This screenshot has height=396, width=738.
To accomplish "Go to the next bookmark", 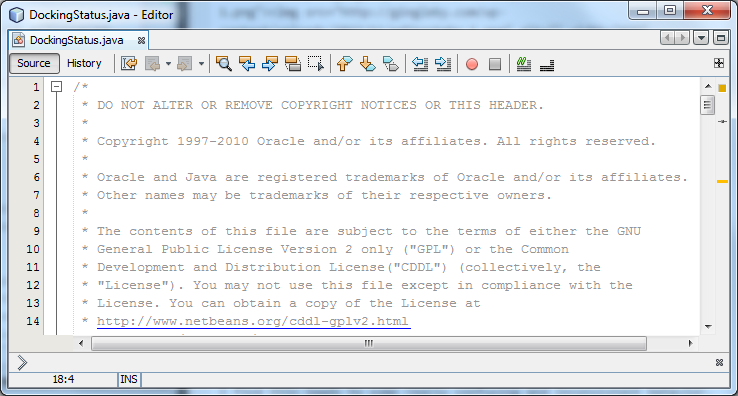I will click(368, 63).
